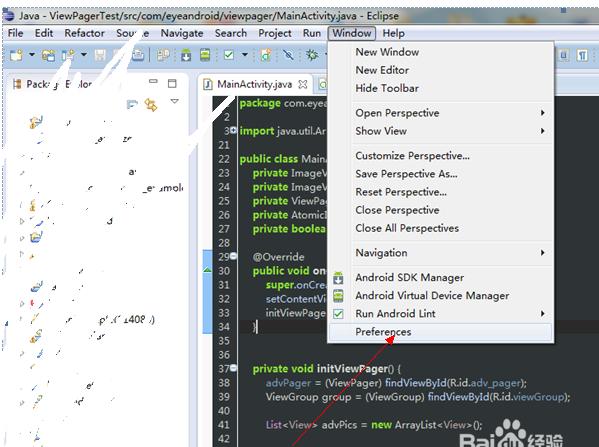Open Android Virtual Device Manager toolbar icon
Viewport: 599px width, 447px height.
(205, 55)
